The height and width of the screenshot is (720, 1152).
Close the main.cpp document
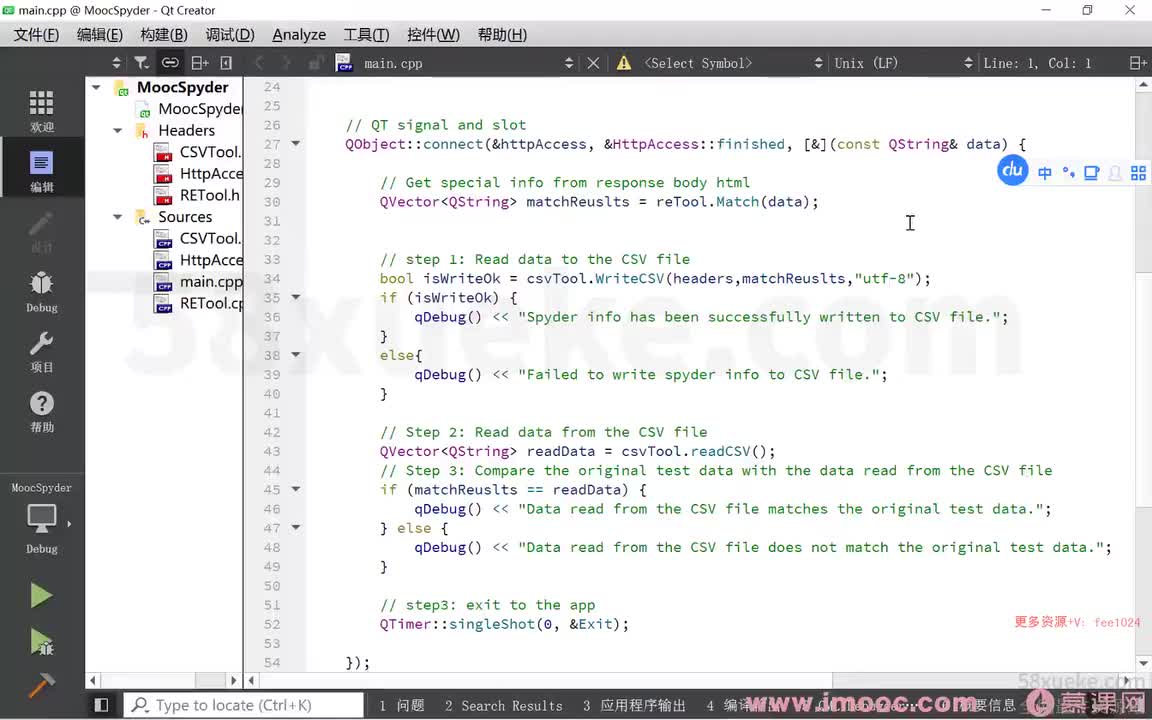(594, 63)
